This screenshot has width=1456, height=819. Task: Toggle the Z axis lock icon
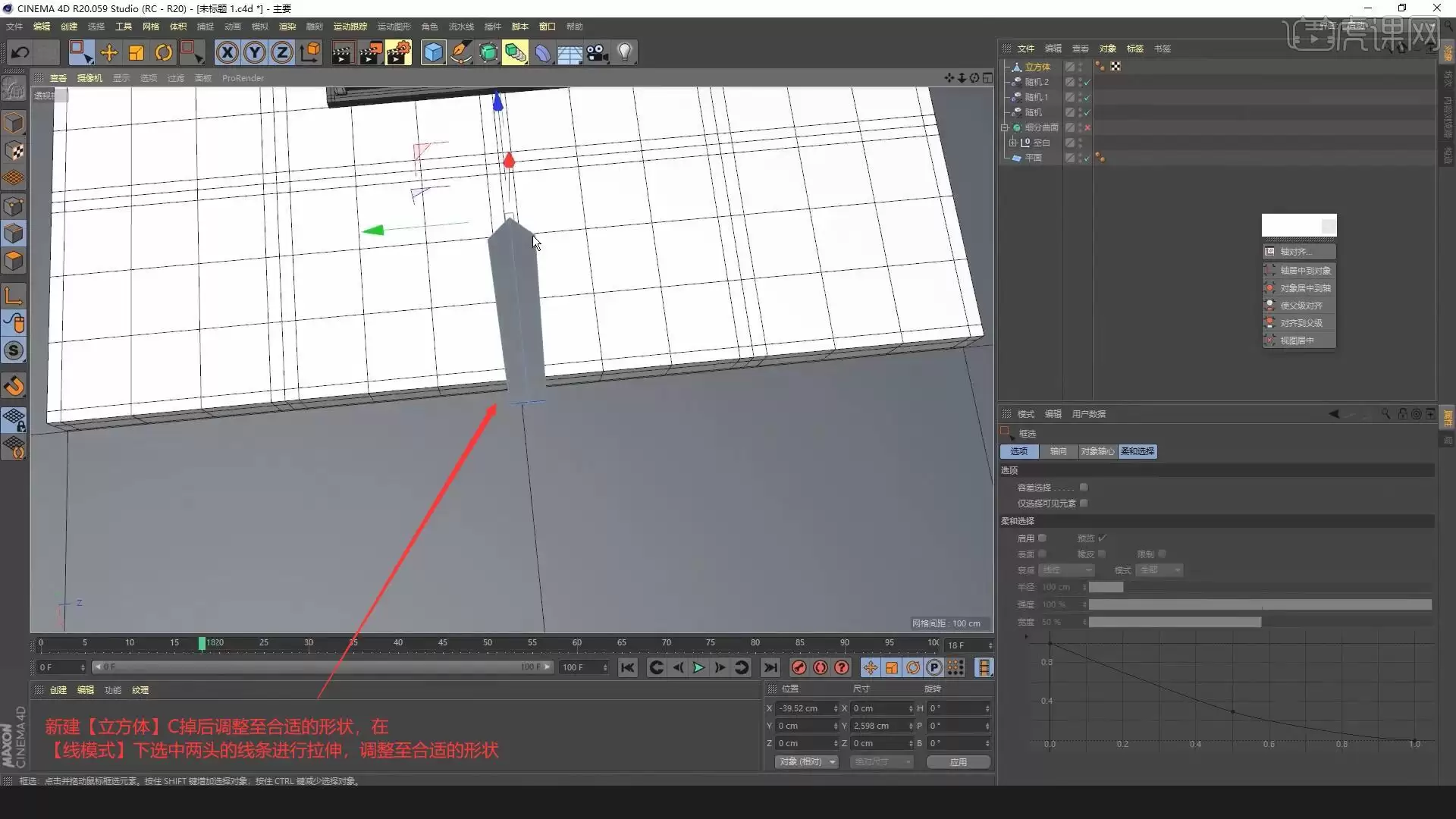[x=282, y=52]
